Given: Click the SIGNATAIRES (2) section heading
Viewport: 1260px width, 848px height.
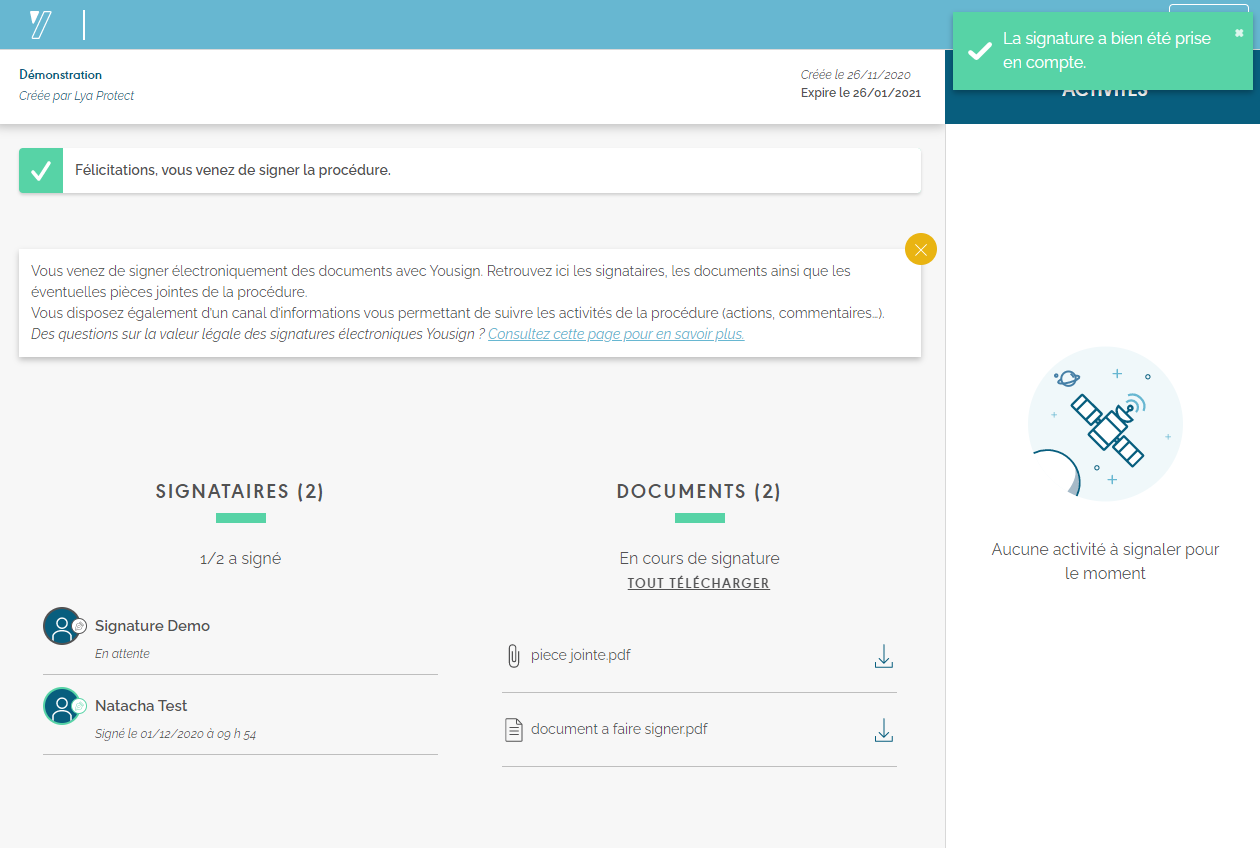Looking at the screenshot, I should pos(240,491).
